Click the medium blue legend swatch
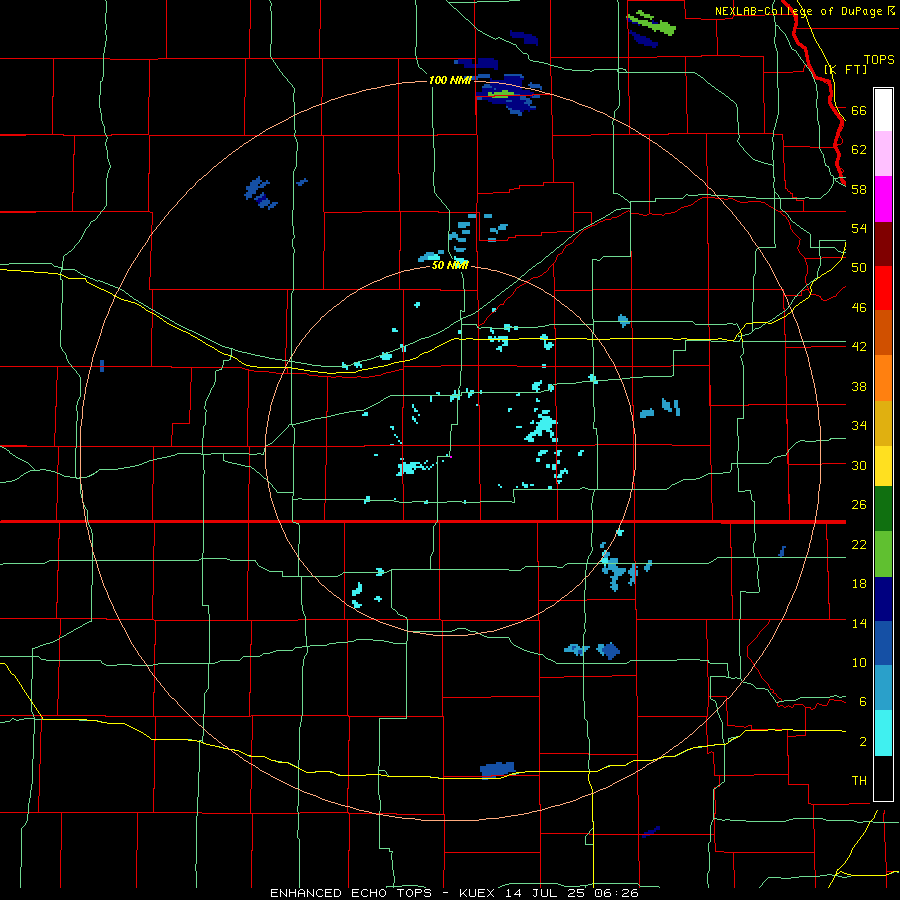The width and height of the screenshot is (900, 900). pyautogui.click(x=883, y=643)
